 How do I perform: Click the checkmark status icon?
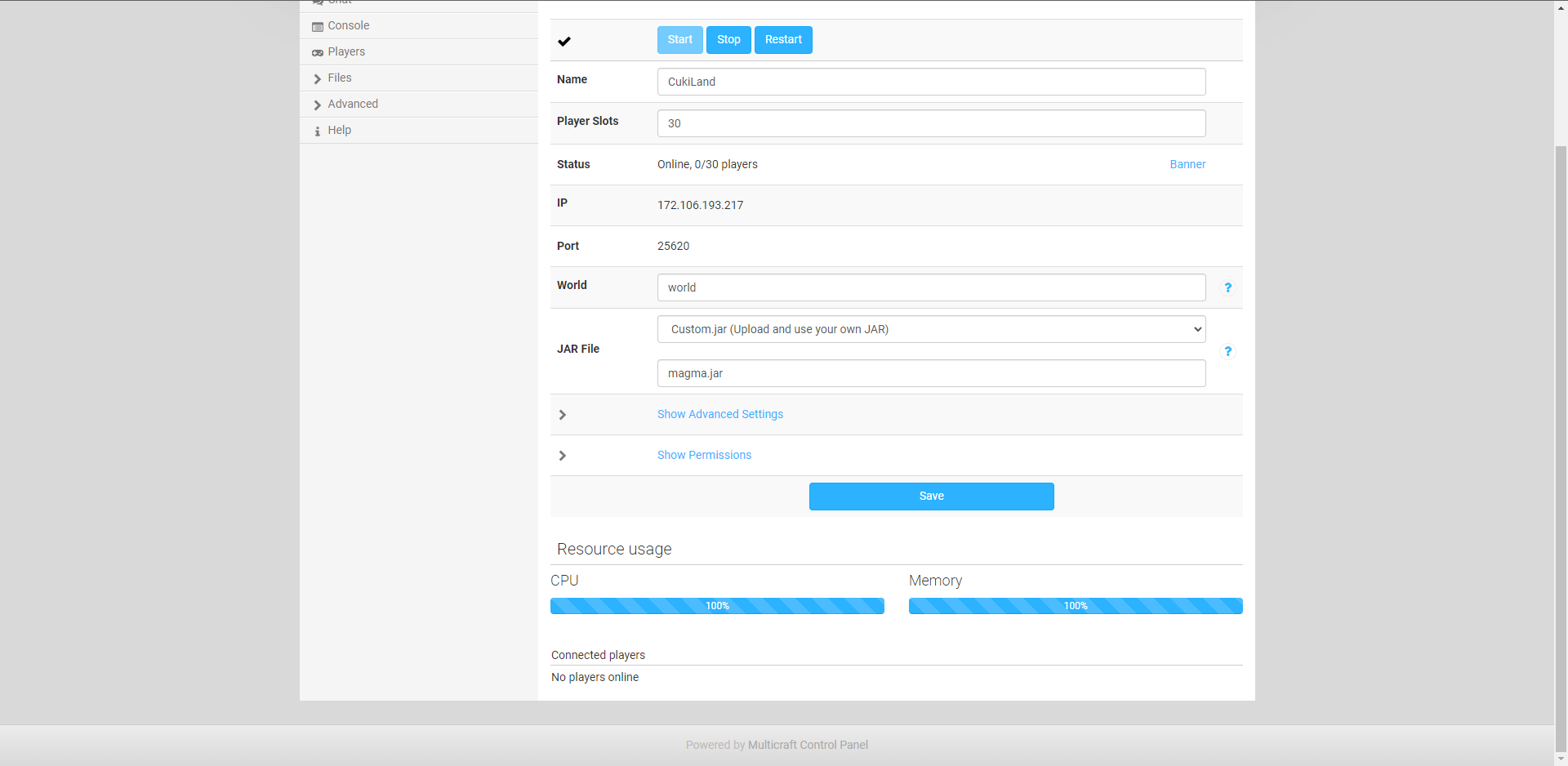click(564, 41)
